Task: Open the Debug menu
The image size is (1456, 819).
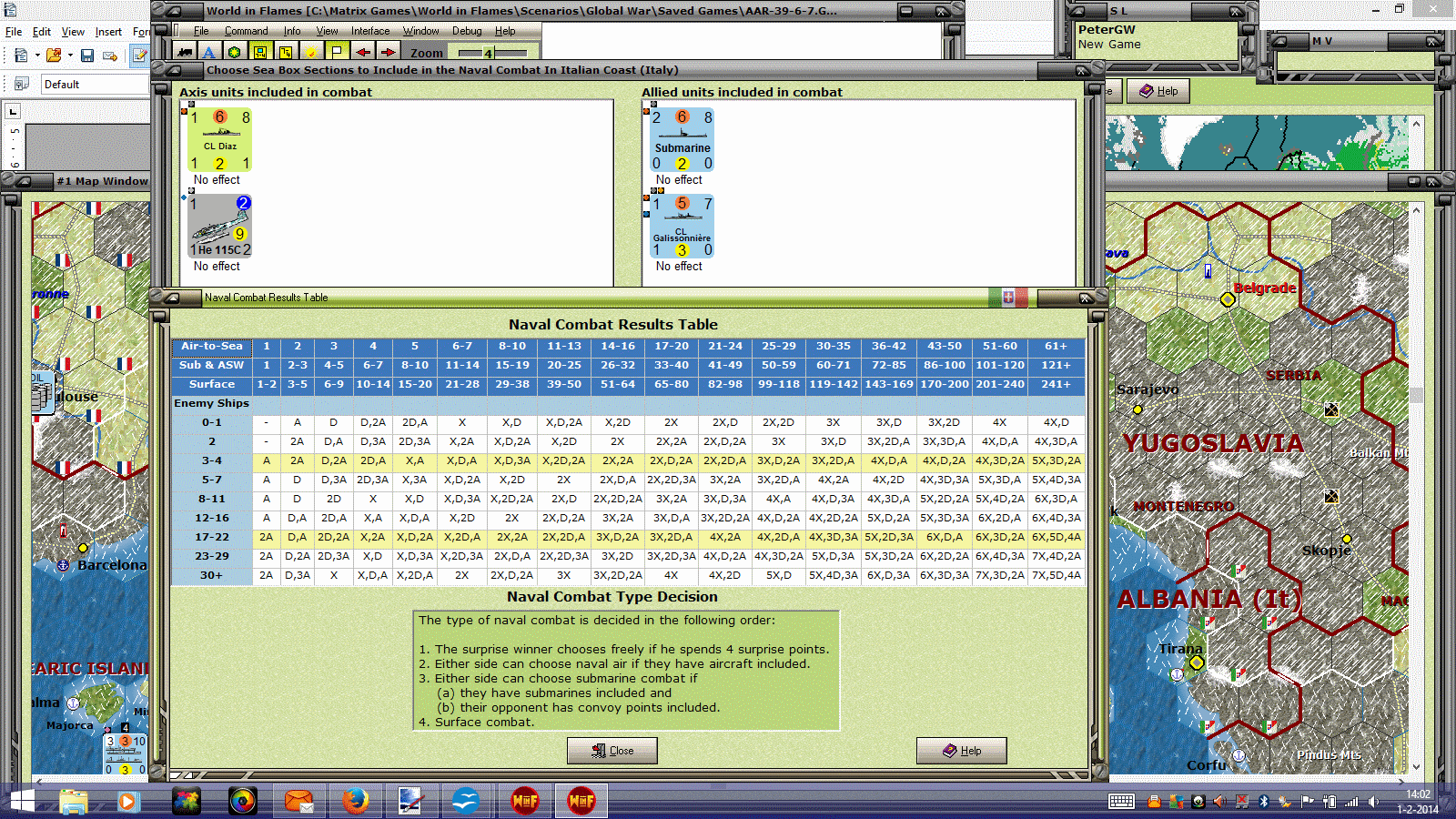Action: click(467, 31)
